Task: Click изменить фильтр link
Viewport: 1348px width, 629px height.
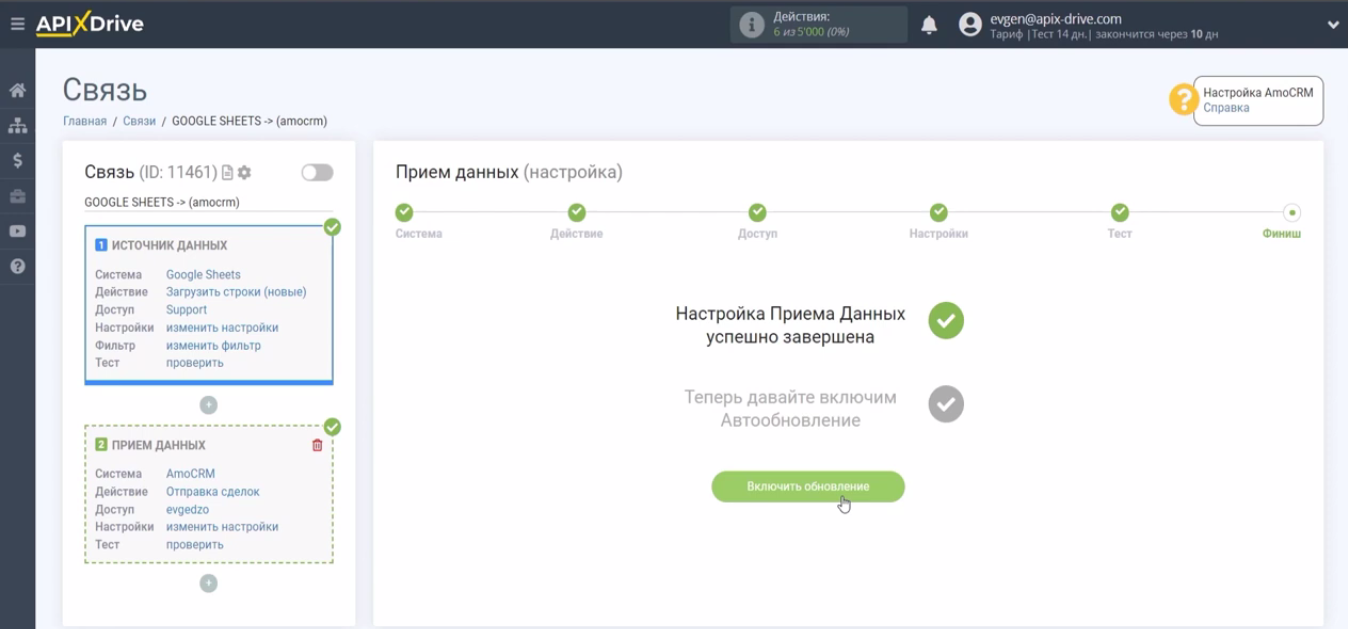Action: point(213,346)
